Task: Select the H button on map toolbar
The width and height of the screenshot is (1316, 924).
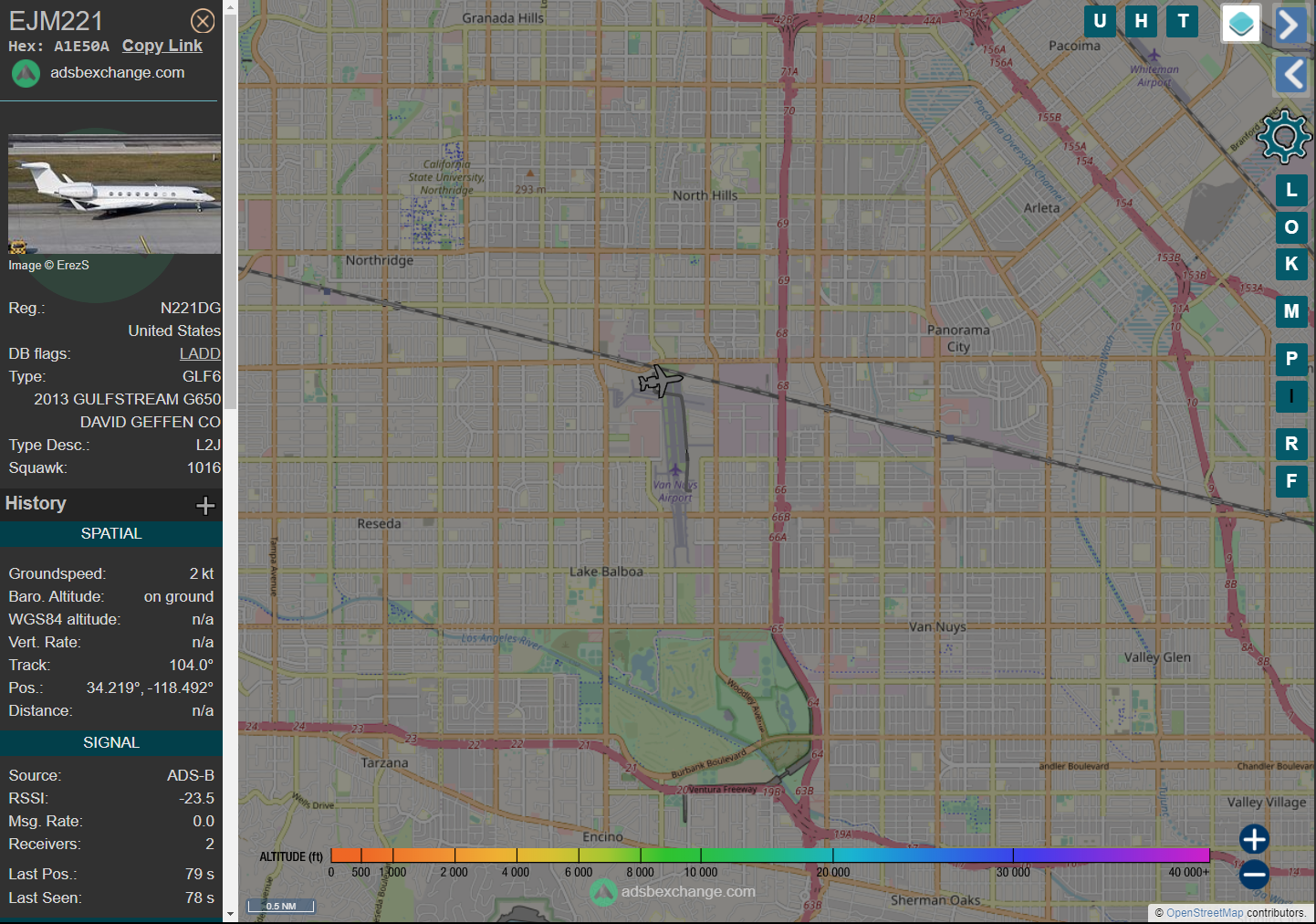Action: [x=1141, y=21]
